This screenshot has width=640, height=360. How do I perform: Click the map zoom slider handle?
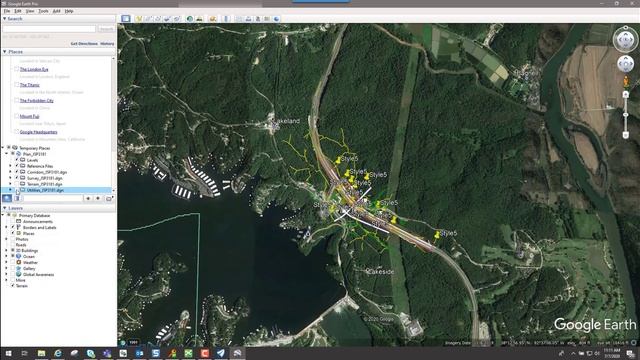pyautogui.click(x=625, y=115)
